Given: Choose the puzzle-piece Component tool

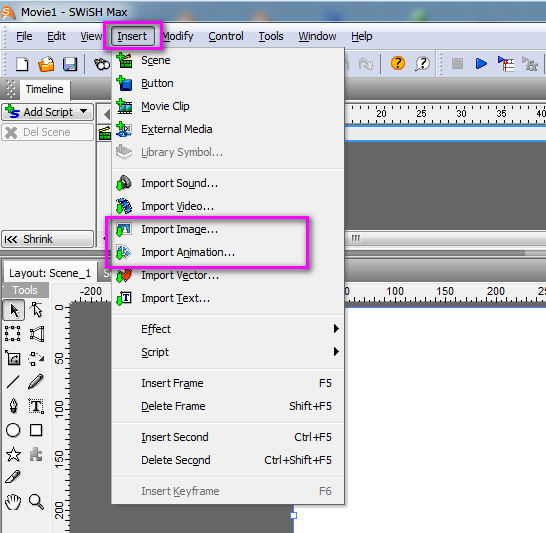Looking at the screenshot, I should click(x=36, y=454).
